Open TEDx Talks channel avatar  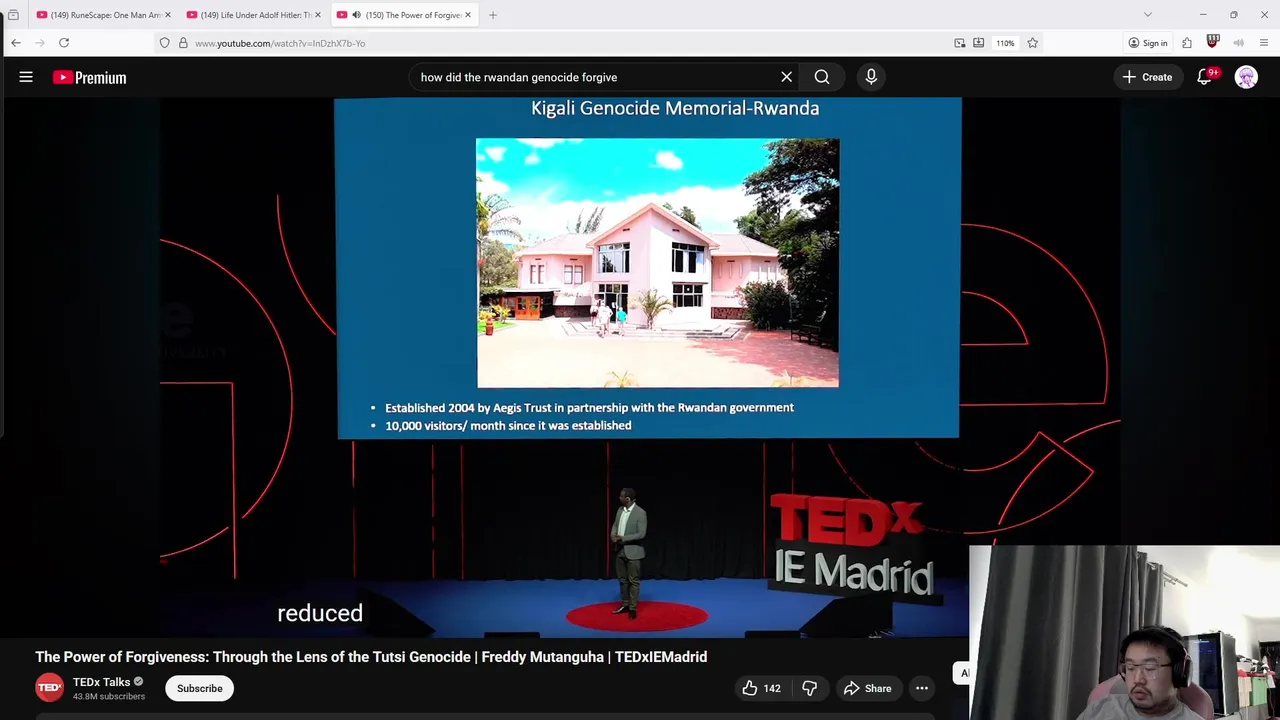tap(49, 688)
